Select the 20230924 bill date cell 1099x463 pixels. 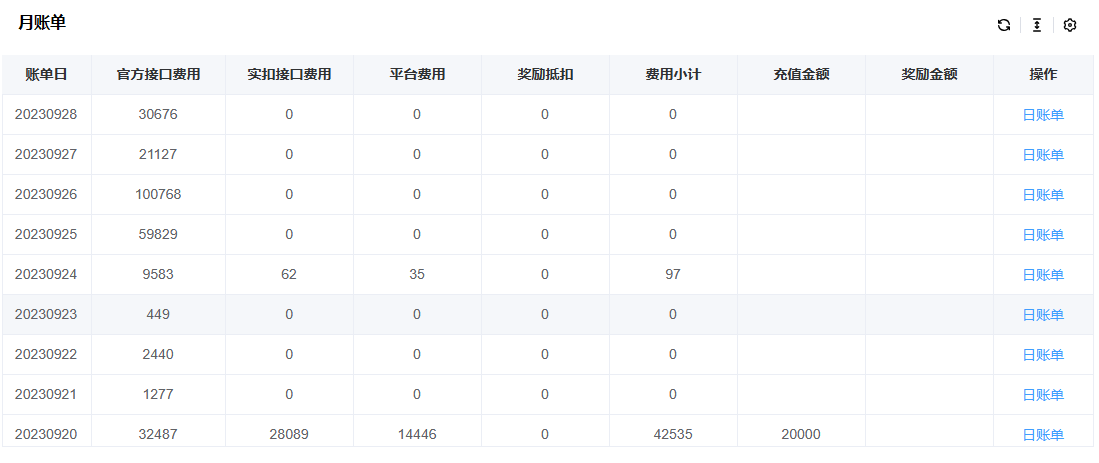46,275
